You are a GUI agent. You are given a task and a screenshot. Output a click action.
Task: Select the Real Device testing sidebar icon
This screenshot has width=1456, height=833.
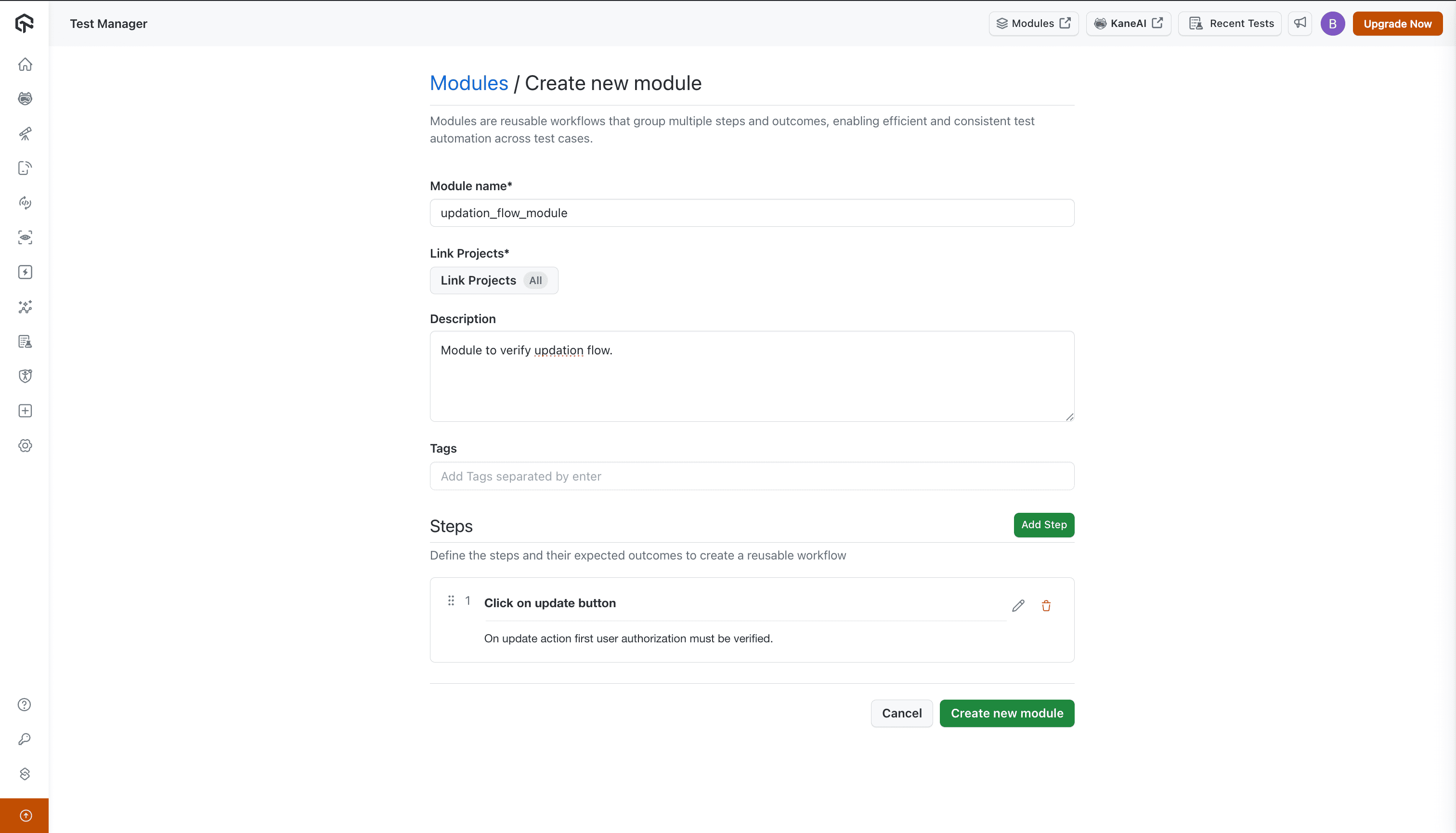[x=25, y=98]
